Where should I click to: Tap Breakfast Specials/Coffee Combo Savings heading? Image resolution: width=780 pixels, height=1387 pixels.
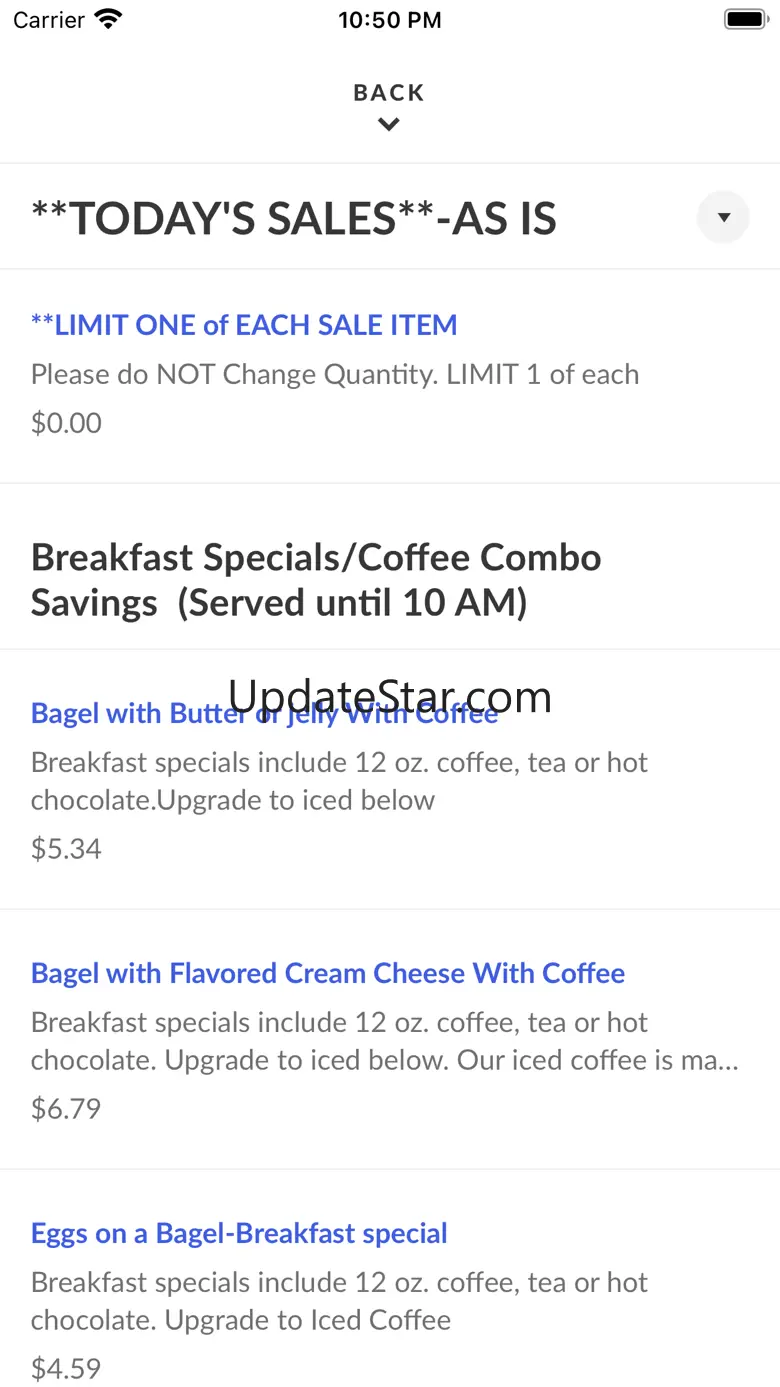316,580
